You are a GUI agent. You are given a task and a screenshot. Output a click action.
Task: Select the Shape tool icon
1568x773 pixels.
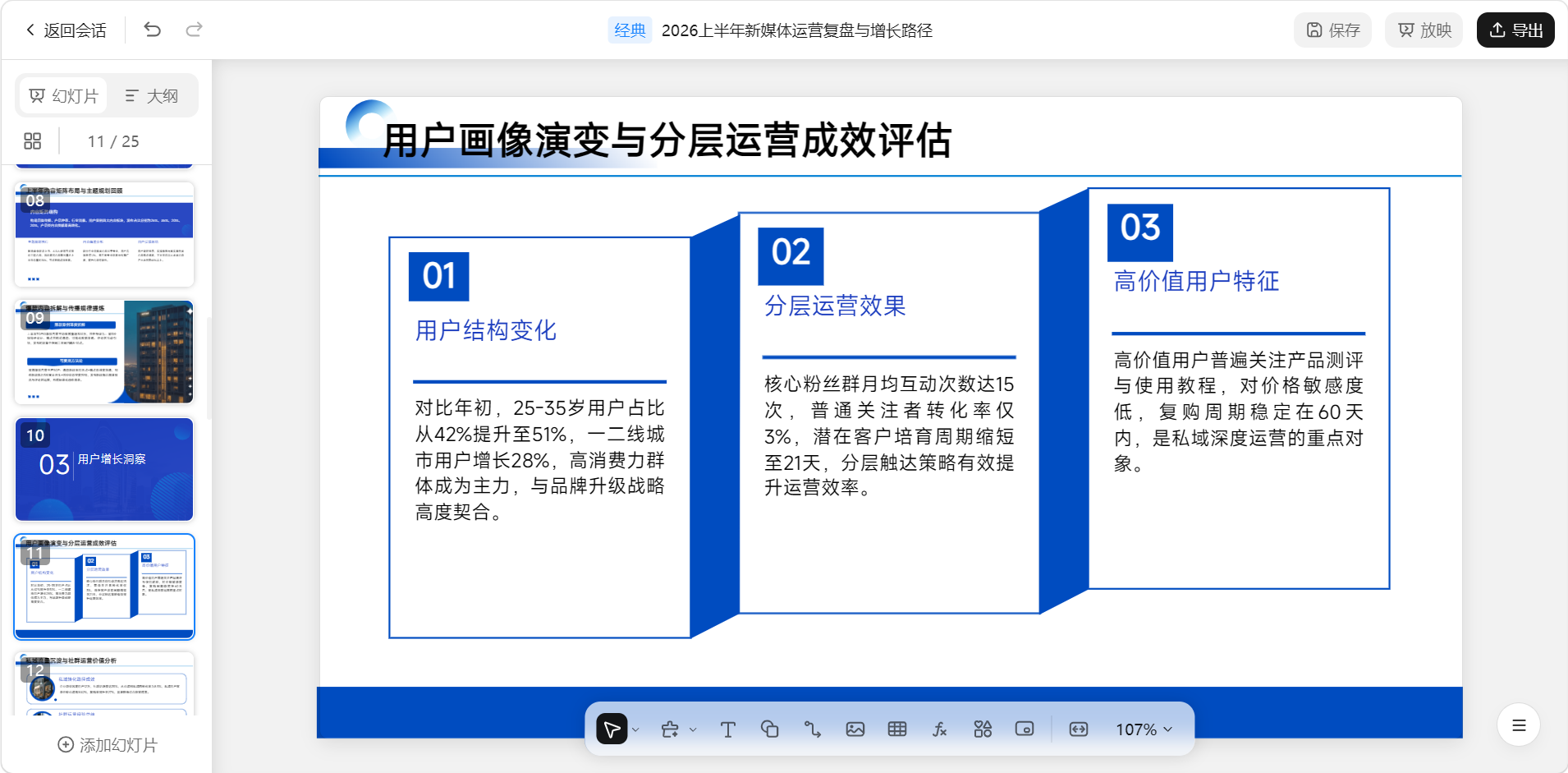coord(769,729)
